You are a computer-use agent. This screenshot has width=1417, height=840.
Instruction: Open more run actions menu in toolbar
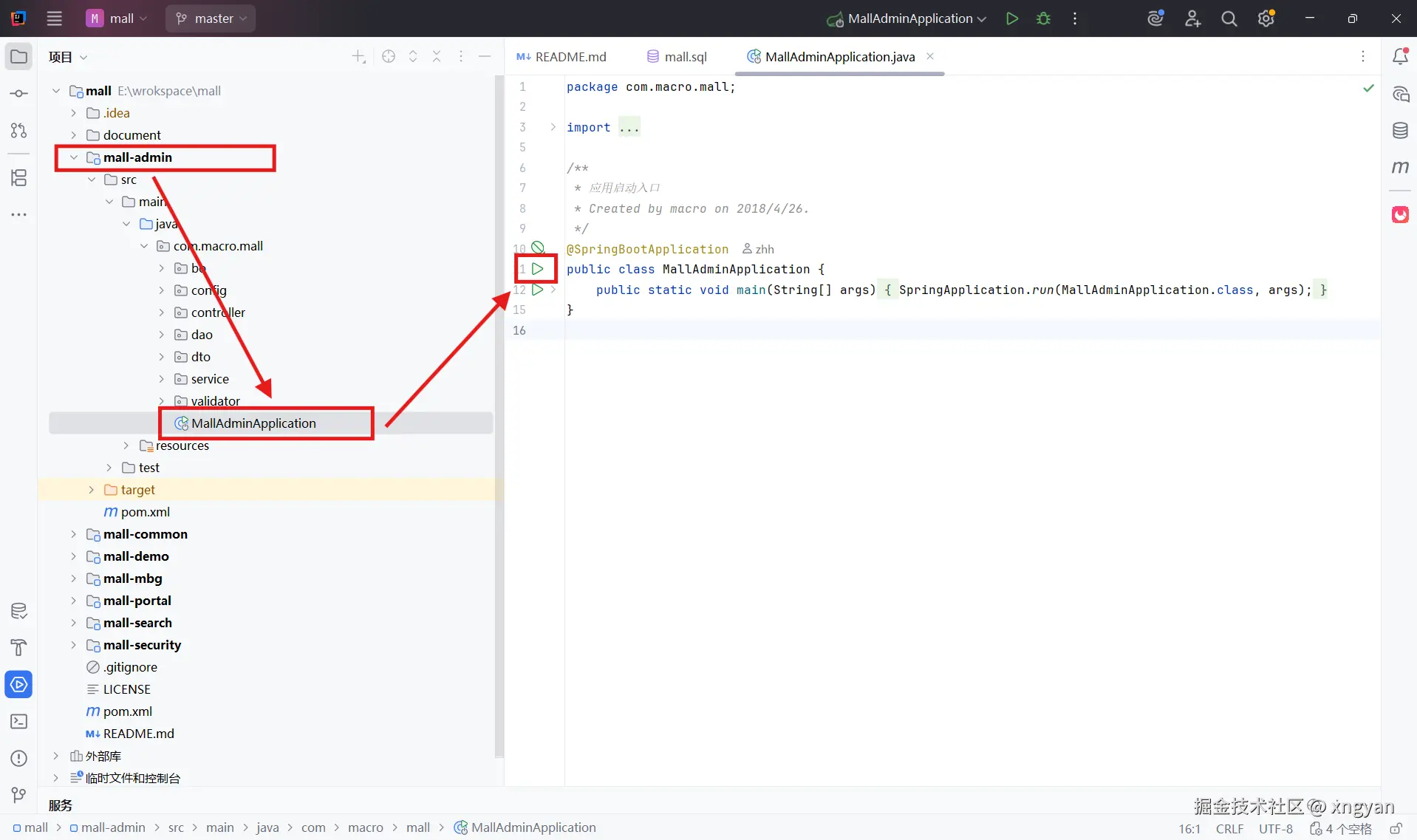coord(1075,18)
